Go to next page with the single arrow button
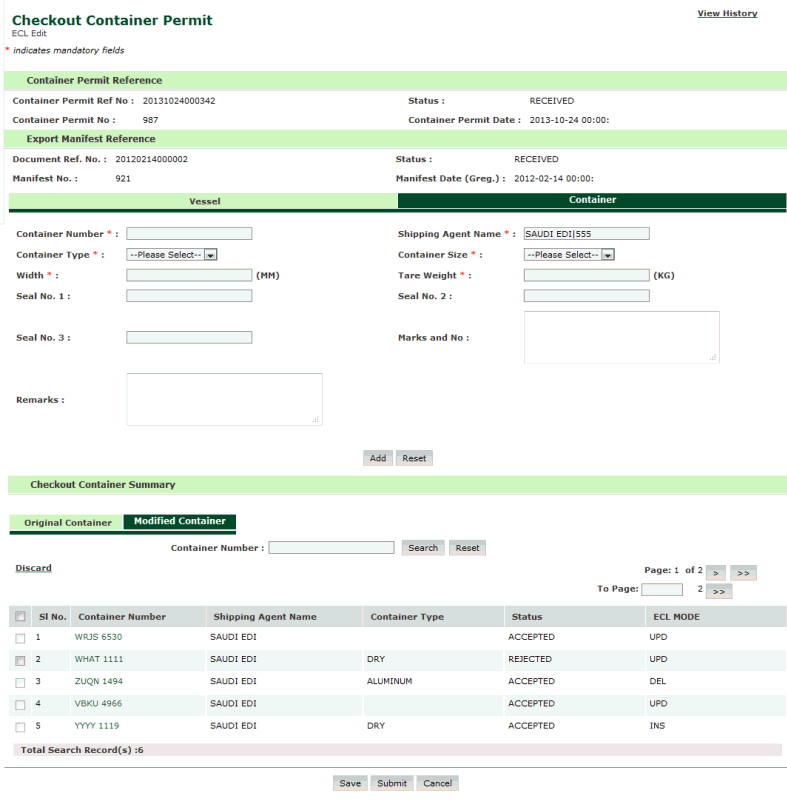Screen dimensions: 787x808 (x=715, y=573)
